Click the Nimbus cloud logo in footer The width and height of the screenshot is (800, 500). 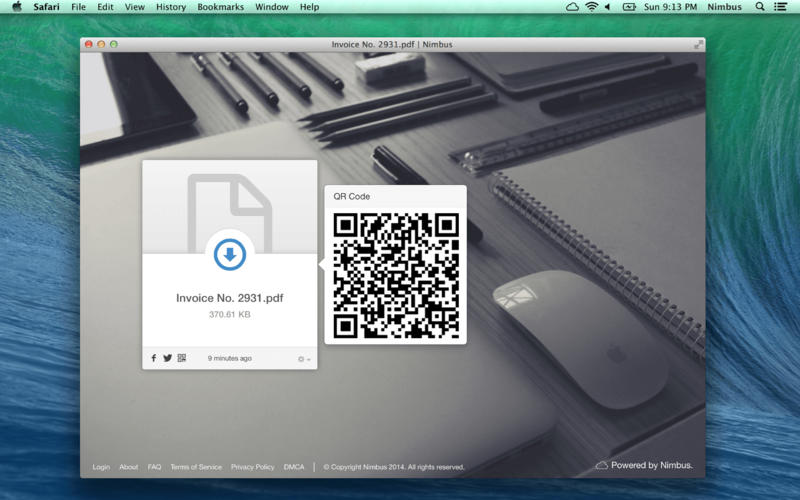coord(602,465)
